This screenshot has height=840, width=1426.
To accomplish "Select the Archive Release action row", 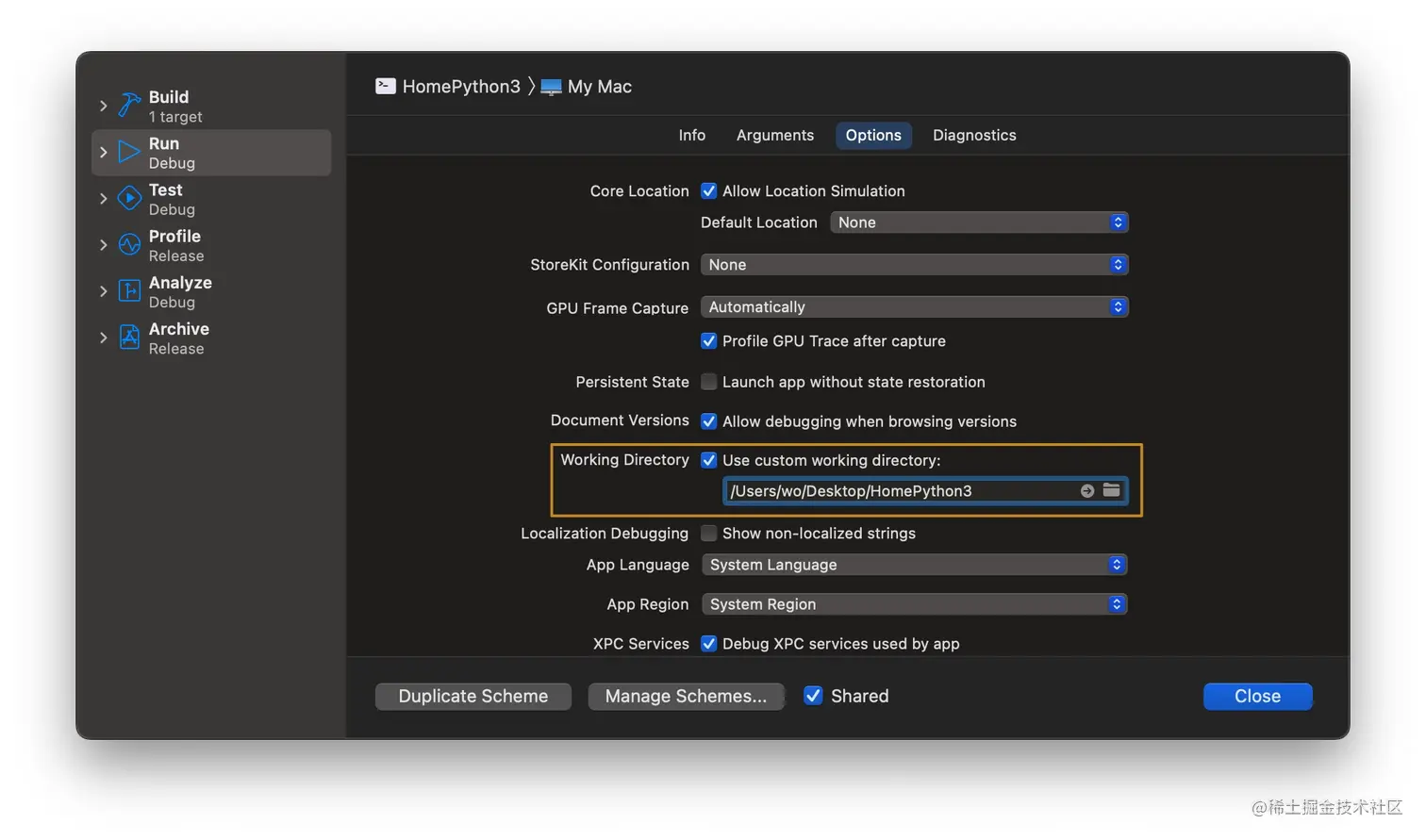I will point(211,337).
